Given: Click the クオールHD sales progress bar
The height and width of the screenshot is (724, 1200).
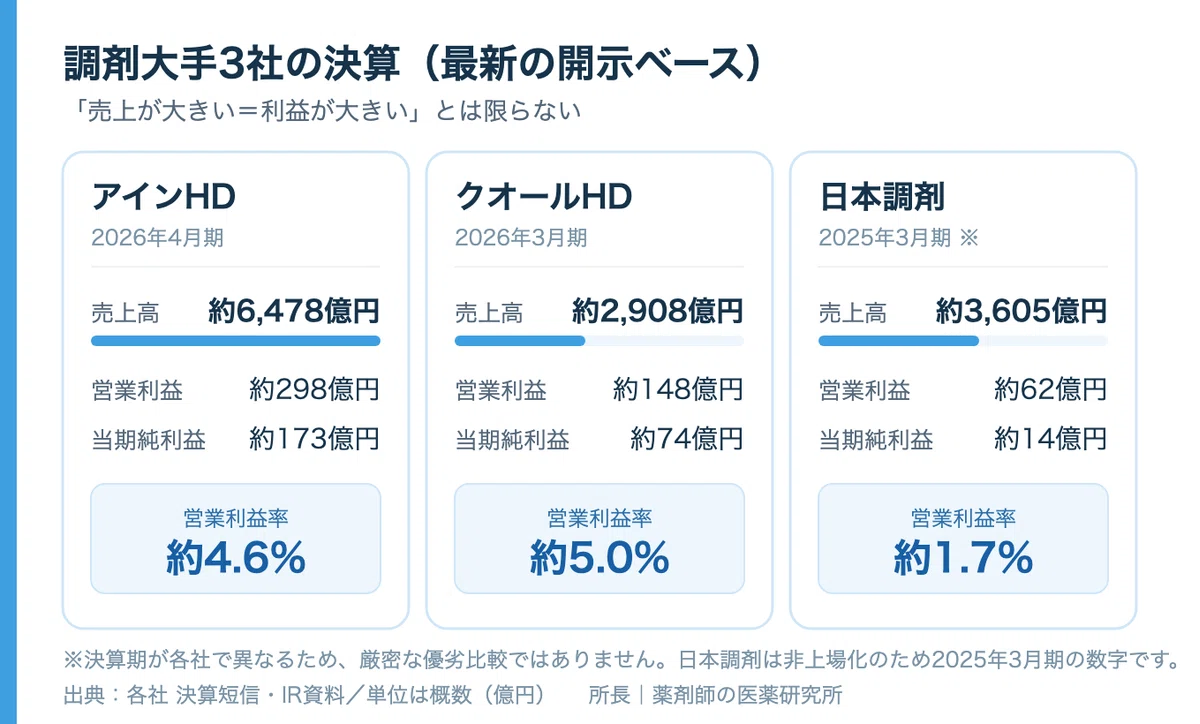Looking at the screenshot, I should pyautogui.click(x=599, y=341).
